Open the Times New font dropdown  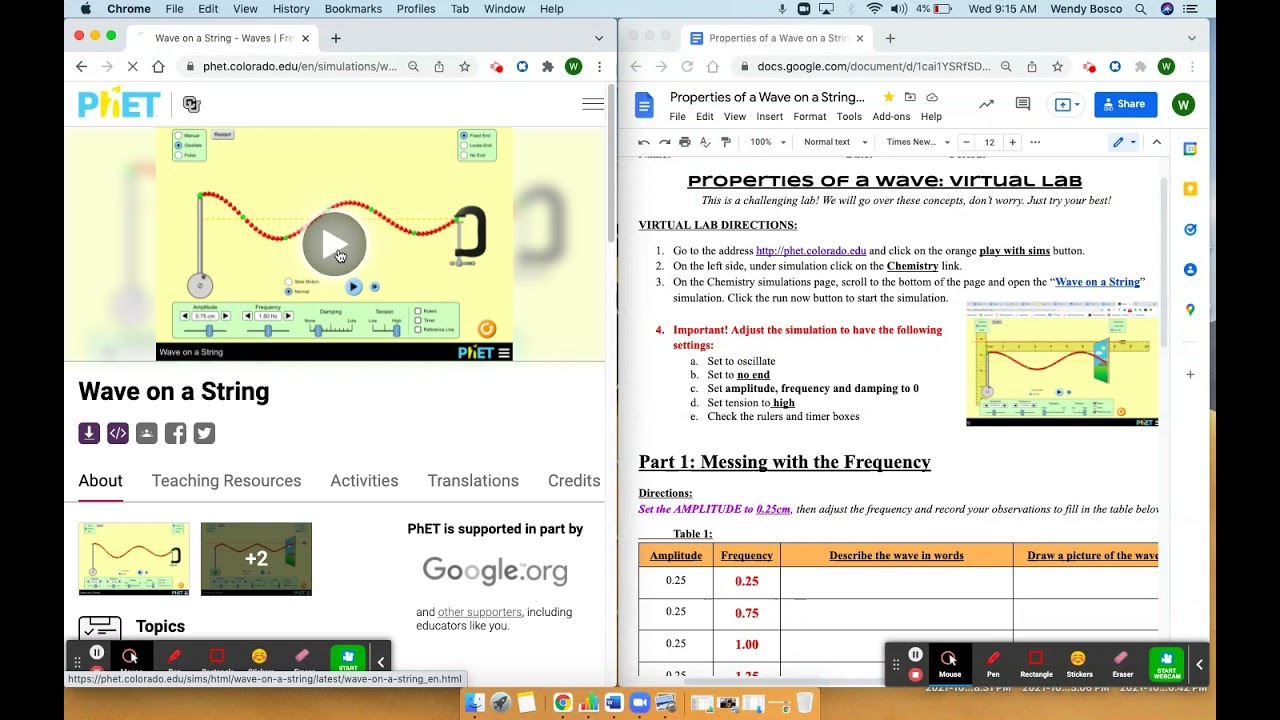918,142
